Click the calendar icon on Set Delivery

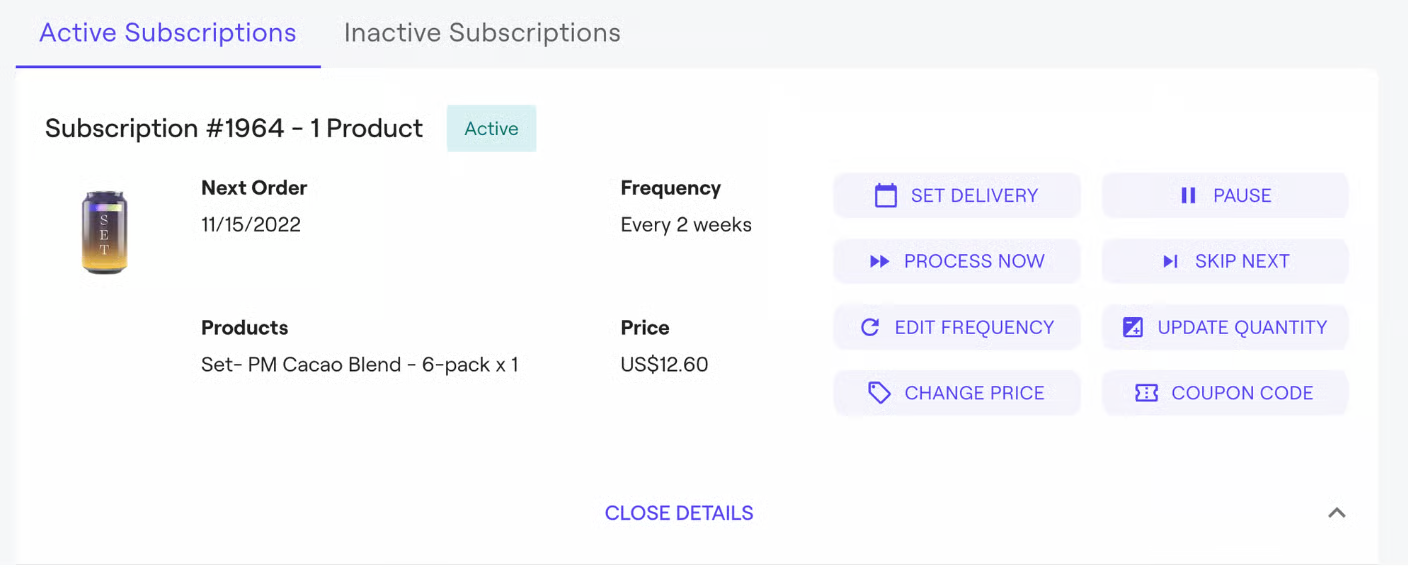pyautogui.click(x=885, y=196)
